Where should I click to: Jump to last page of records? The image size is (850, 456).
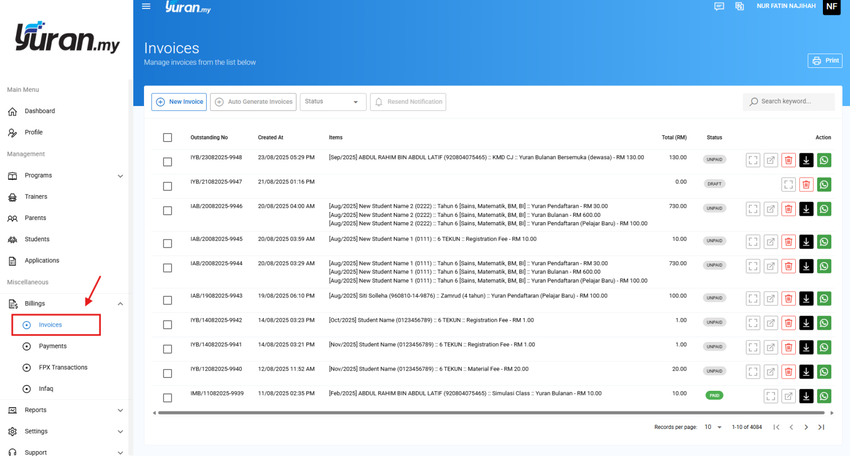pyautogui.click(x=821, y=427)
